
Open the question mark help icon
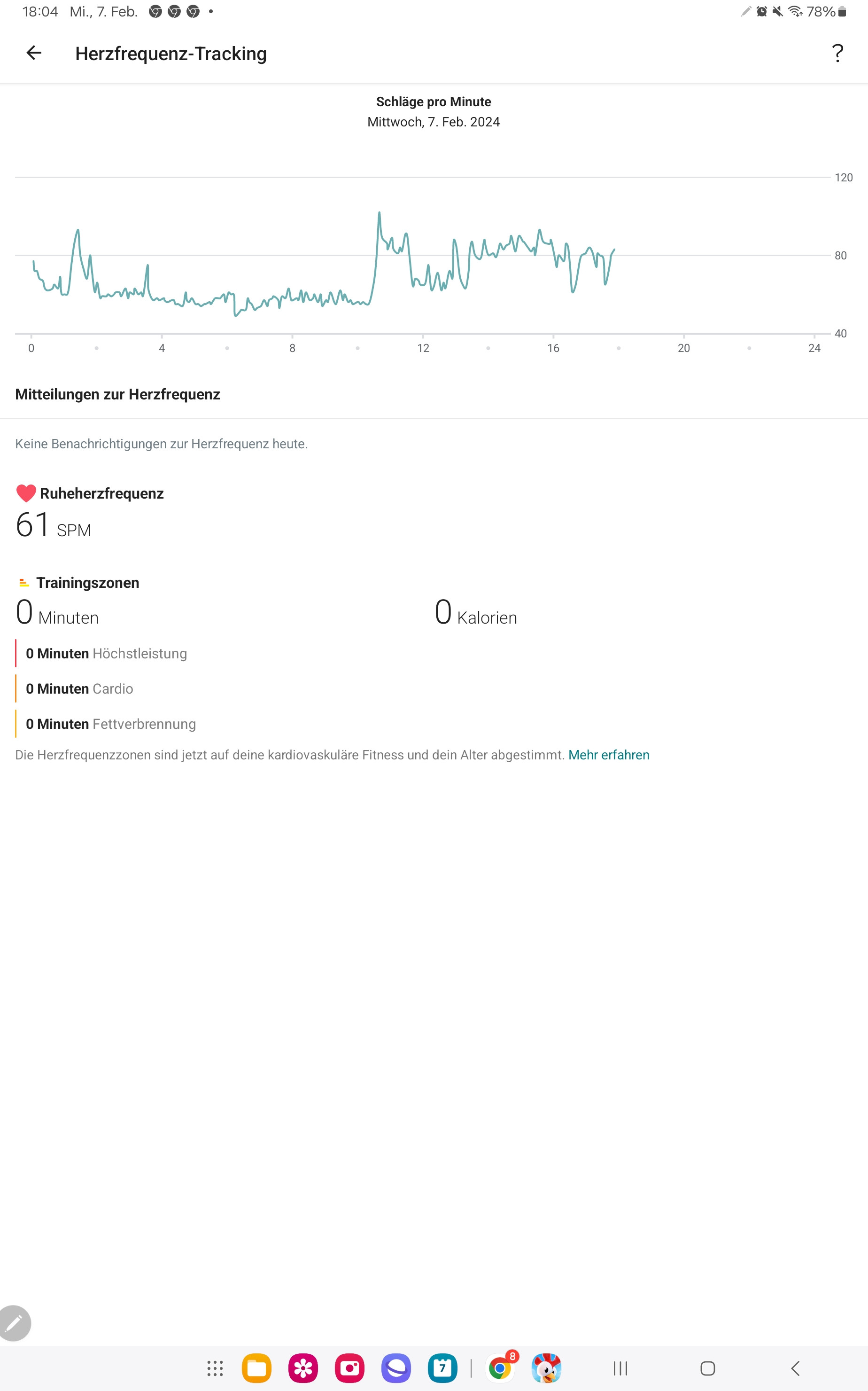(837, 53)
